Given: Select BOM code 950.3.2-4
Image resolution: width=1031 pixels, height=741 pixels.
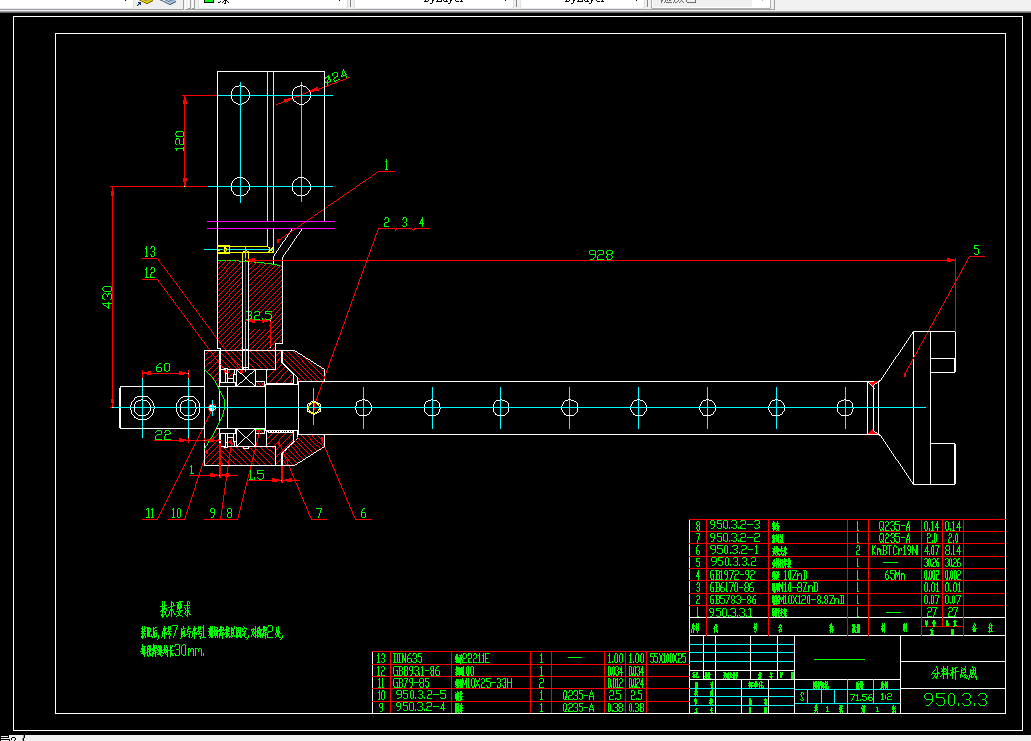Looking at the screenshot, I should [x=420, y=707].
